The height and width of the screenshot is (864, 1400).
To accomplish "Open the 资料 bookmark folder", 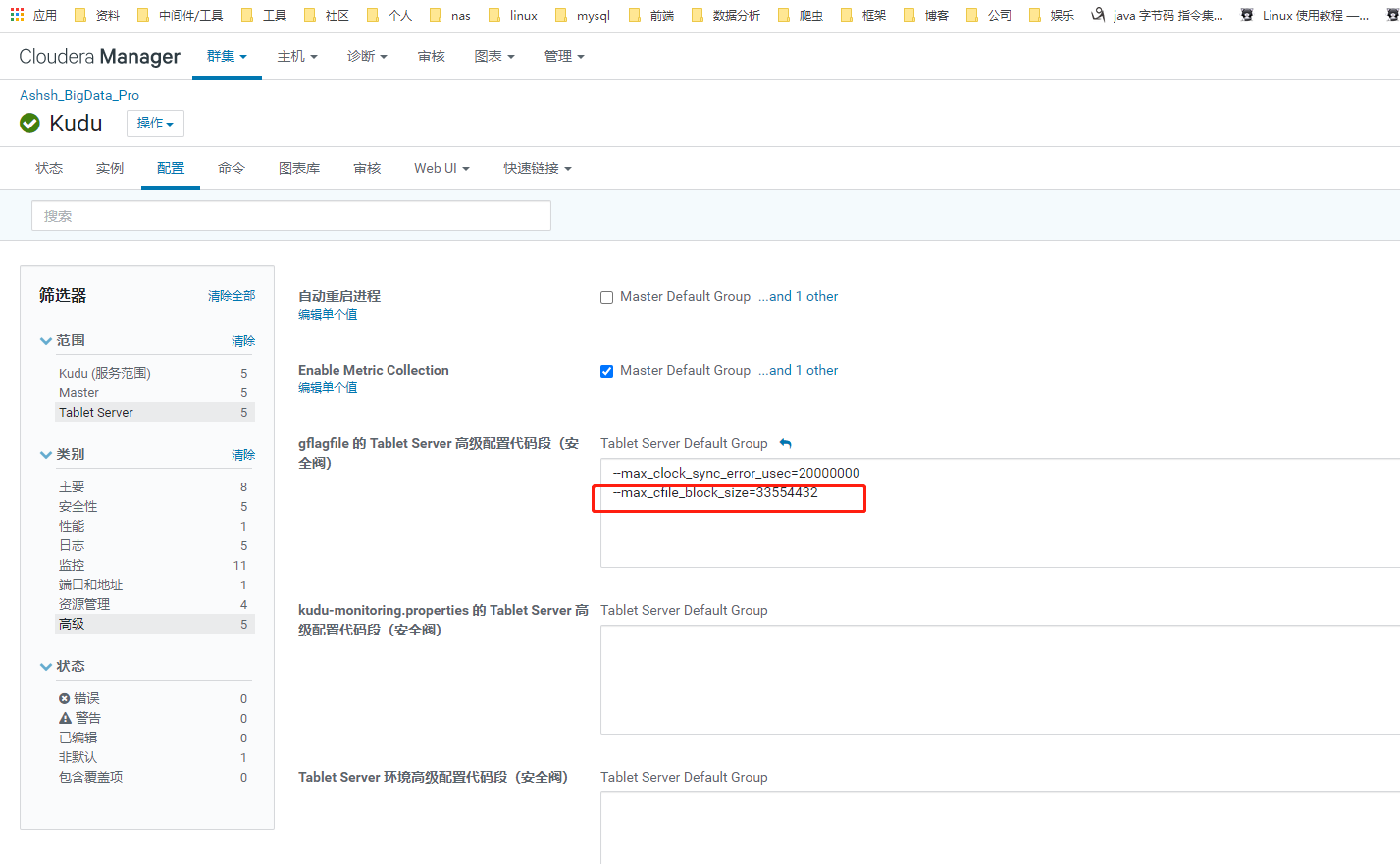I will 97,15.
